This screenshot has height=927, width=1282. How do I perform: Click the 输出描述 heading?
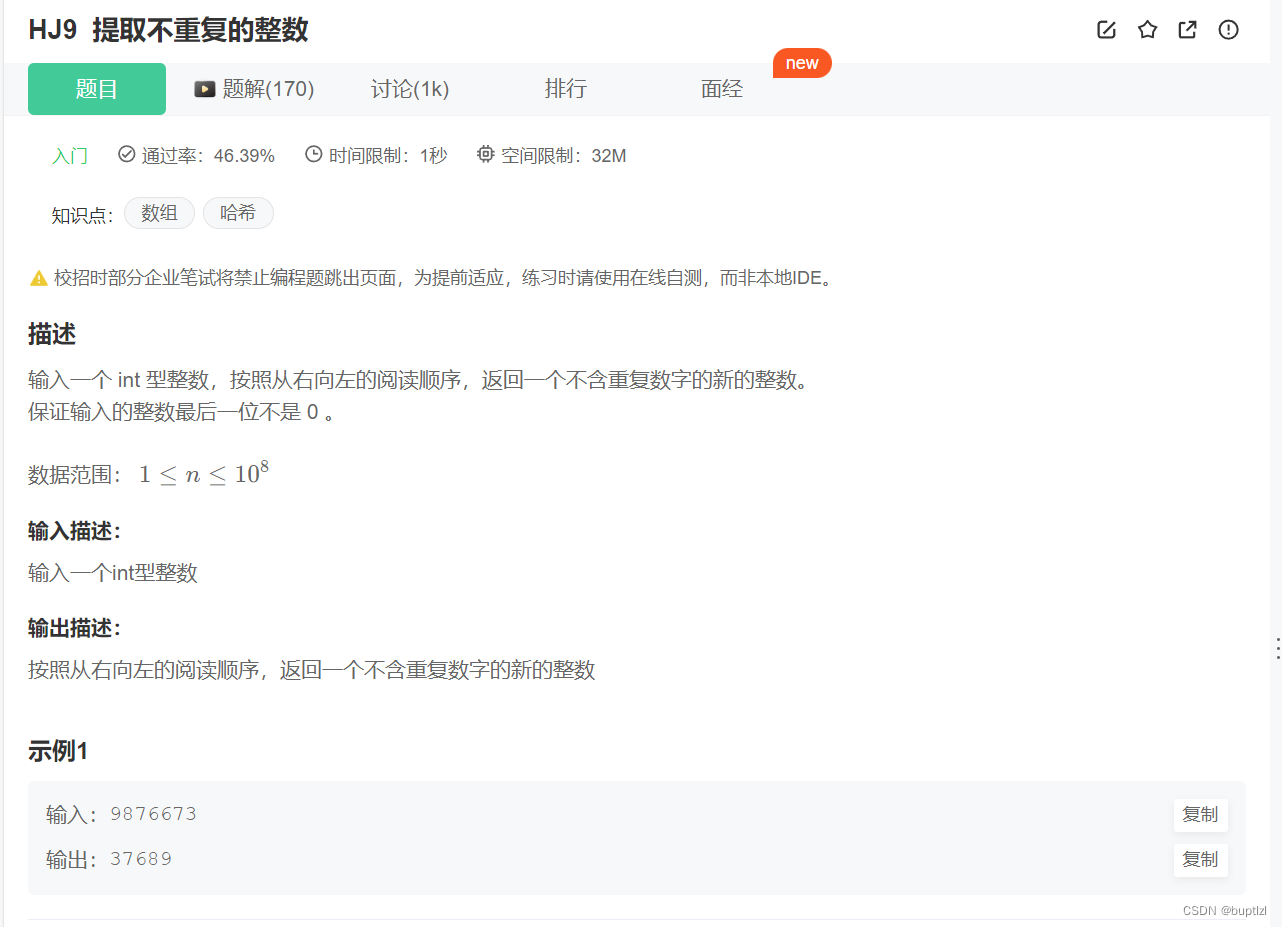coord(75,628)
